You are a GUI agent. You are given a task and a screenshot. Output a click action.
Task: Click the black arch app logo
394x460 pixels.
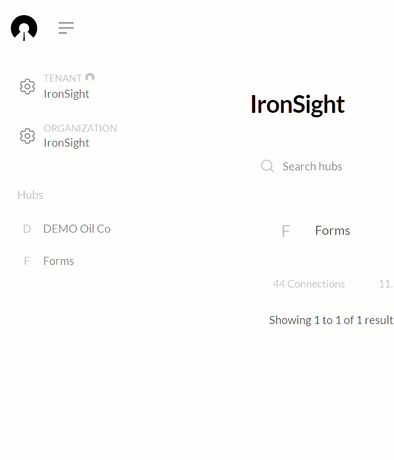coord(24,28)
